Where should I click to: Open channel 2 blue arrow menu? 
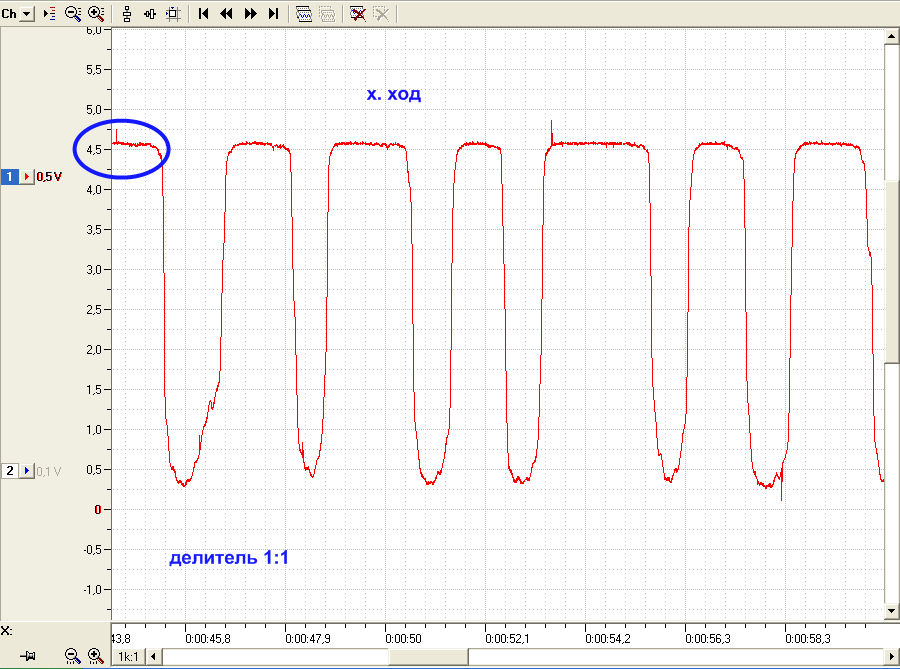tap(26, 471)
